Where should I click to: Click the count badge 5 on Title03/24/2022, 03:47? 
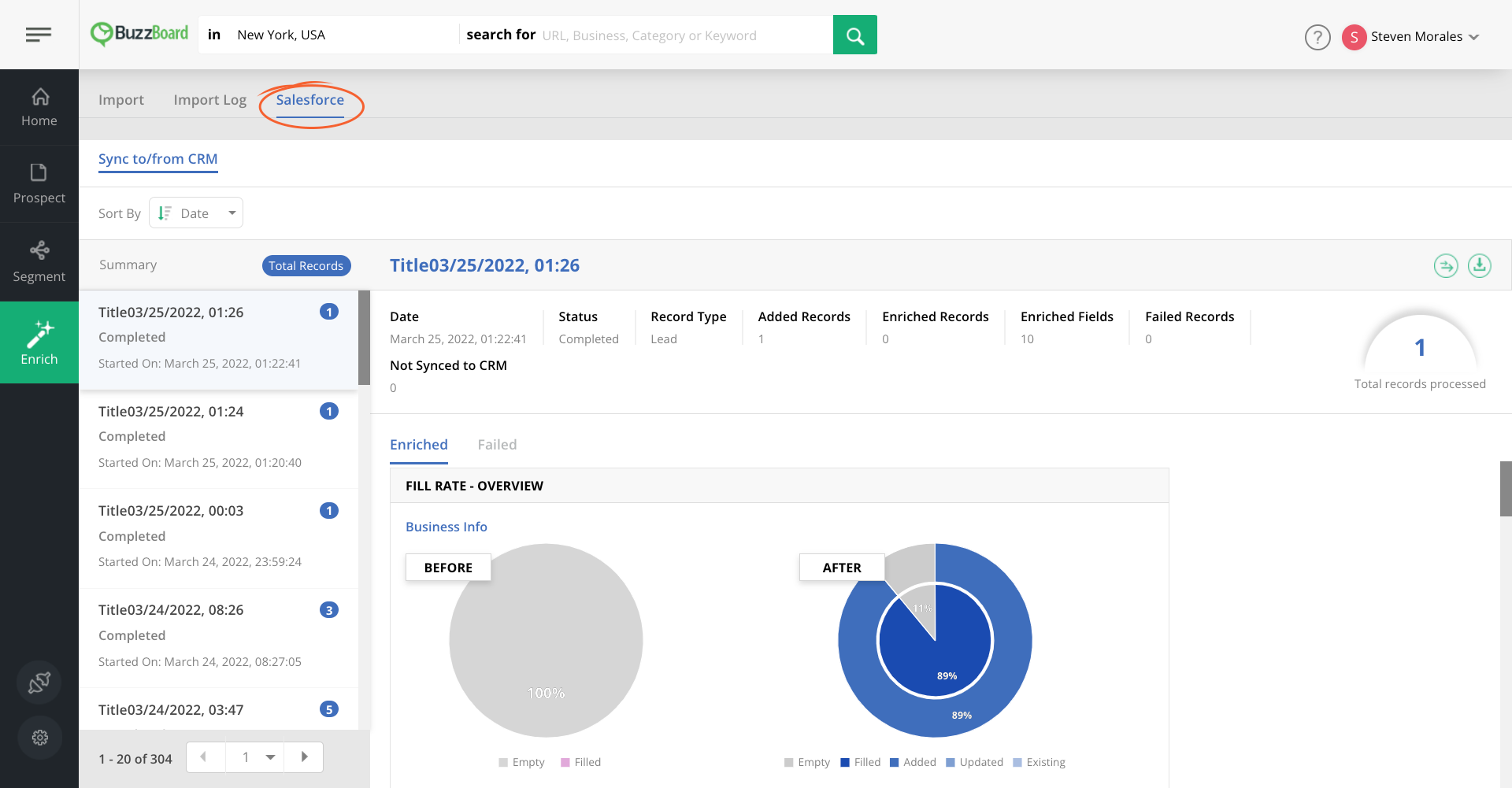pos(329,709)
